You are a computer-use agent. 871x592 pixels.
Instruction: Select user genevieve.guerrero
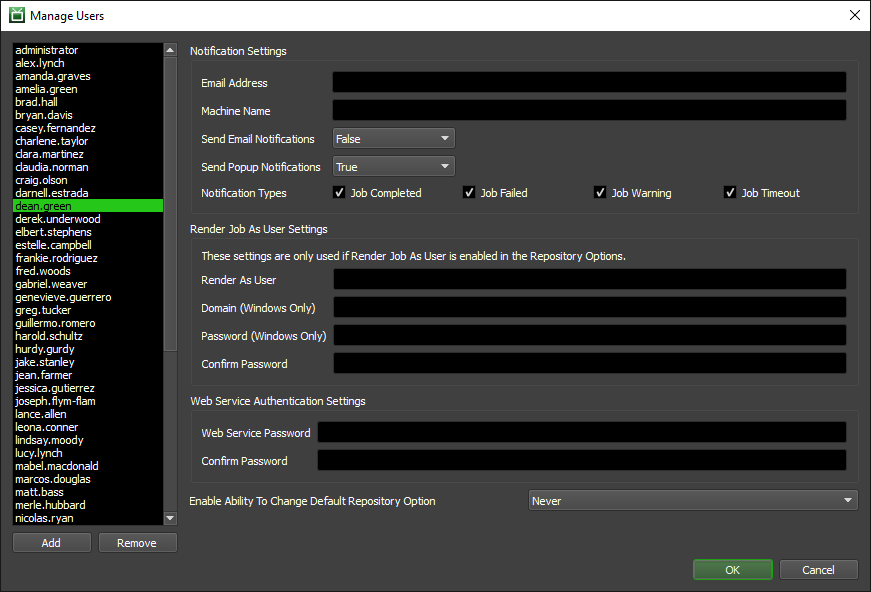point(88,297)
